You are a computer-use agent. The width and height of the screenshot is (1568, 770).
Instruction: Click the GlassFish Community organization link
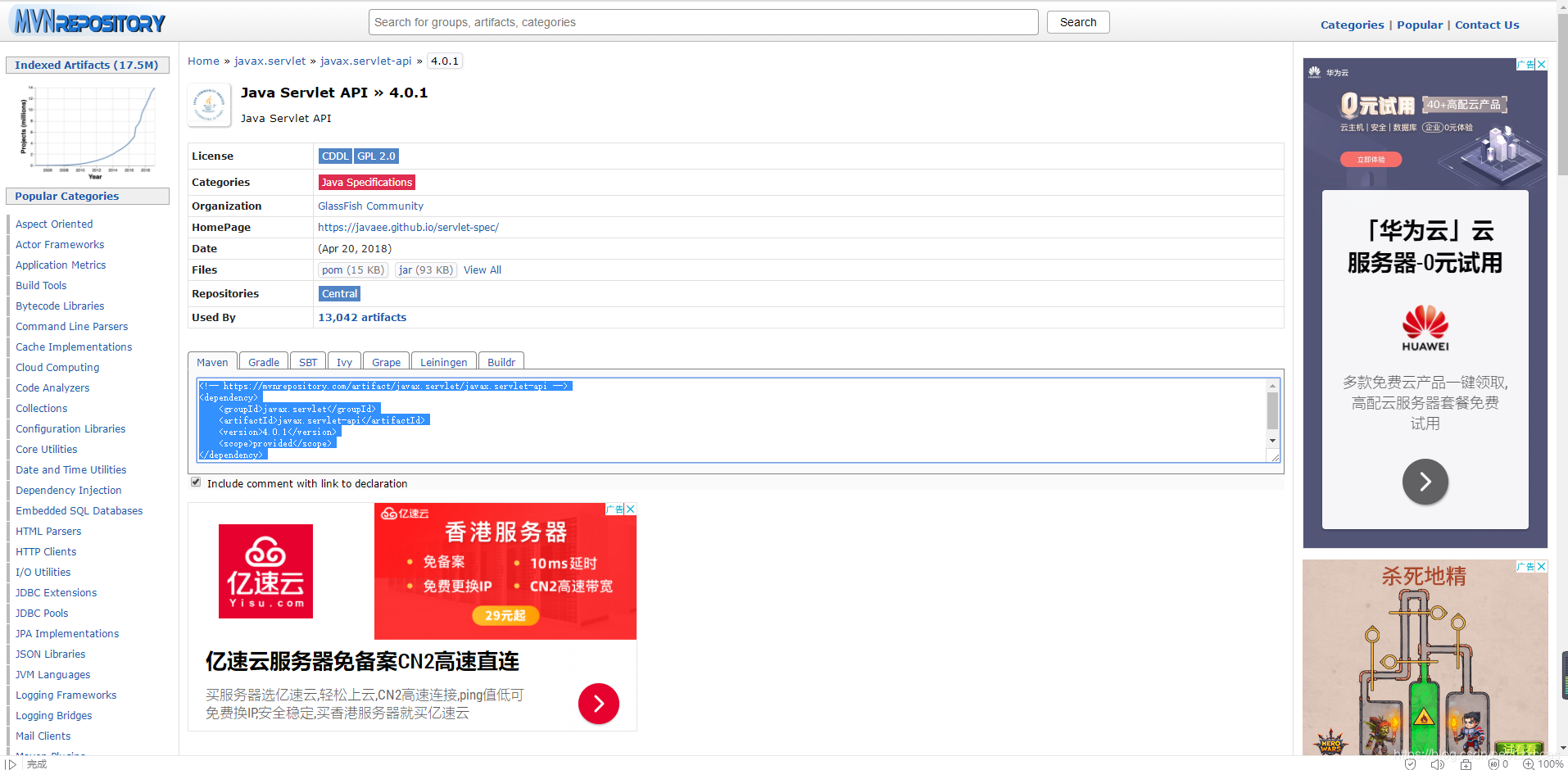coord(370,206)
